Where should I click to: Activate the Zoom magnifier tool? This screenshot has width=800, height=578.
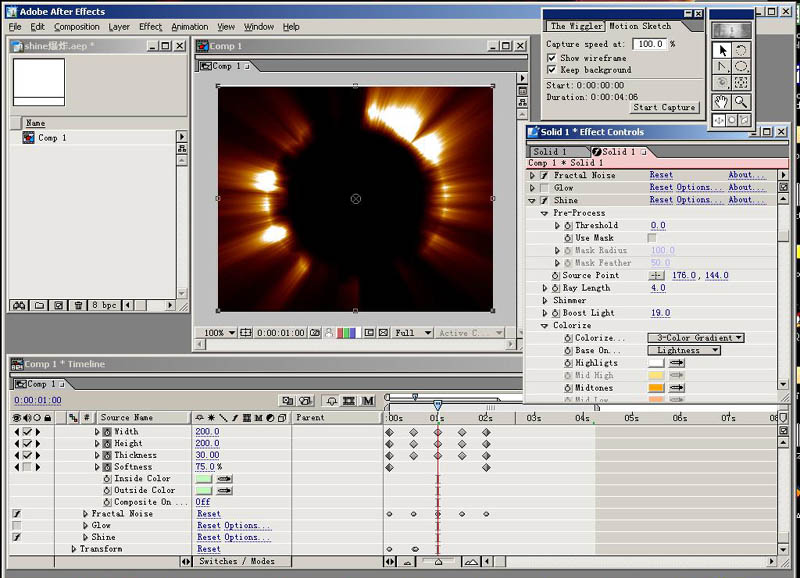(x=741, y=102)
